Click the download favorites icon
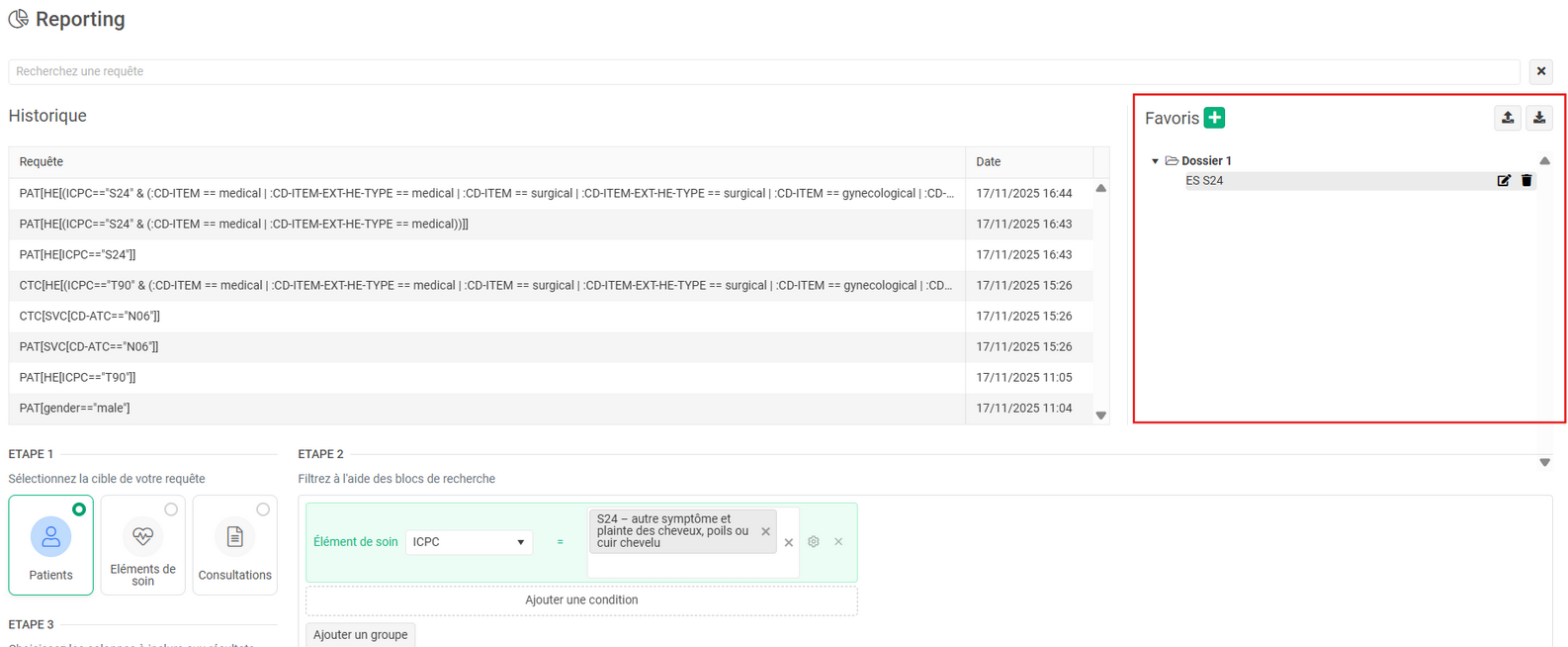The height and width of the screenshot is (647, 1568). (x=1538, y=118)
